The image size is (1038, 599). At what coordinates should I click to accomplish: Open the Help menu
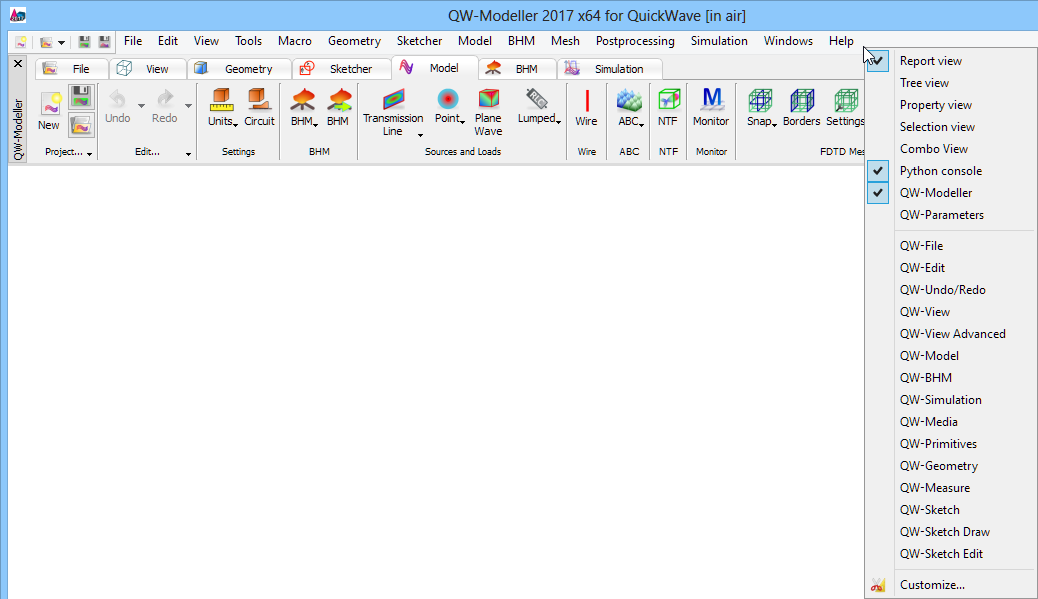pyautogui.click(x=841, y=41)
